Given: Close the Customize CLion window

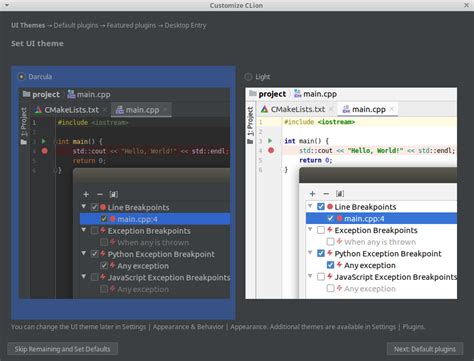Looking at the screenshot, I should (x=466, y=5).
